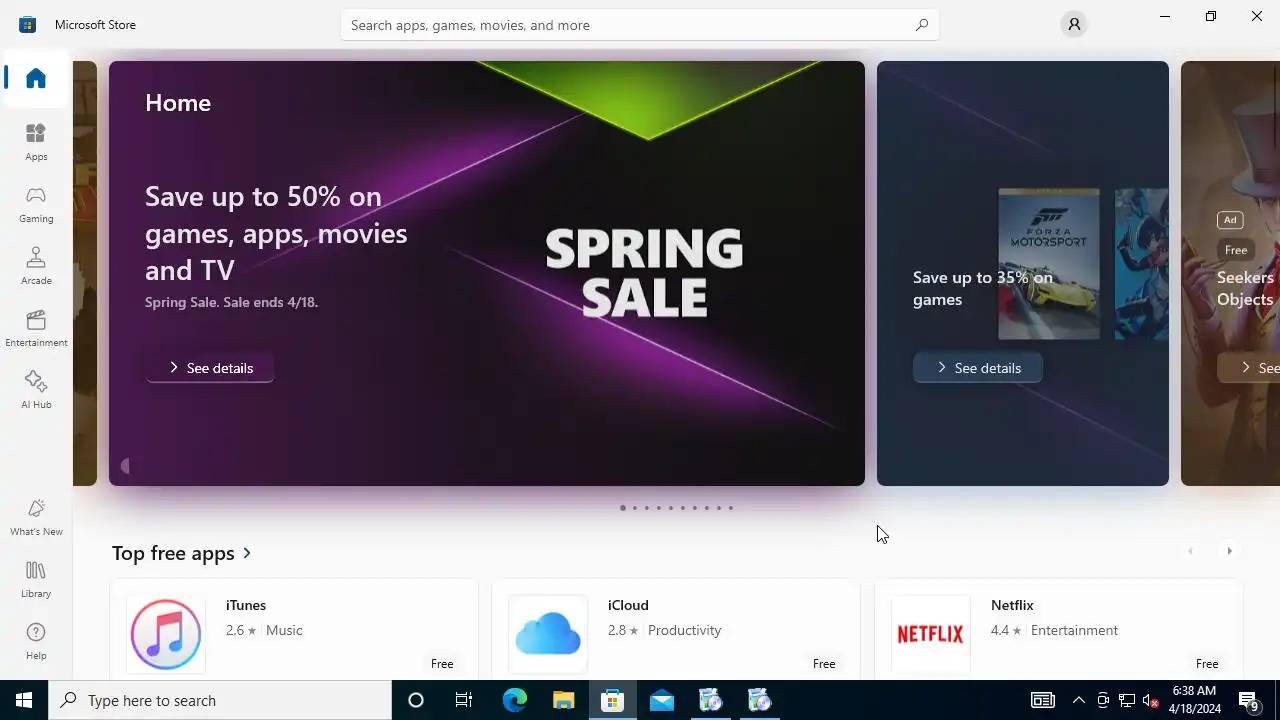Click the taskbar search box
Viewport: 1280px width, 720px height.
coord(220,700)
